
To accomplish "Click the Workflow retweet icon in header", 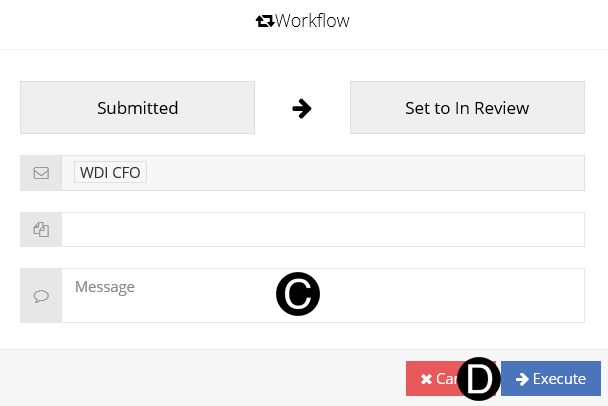I will [x=265, y=21].
